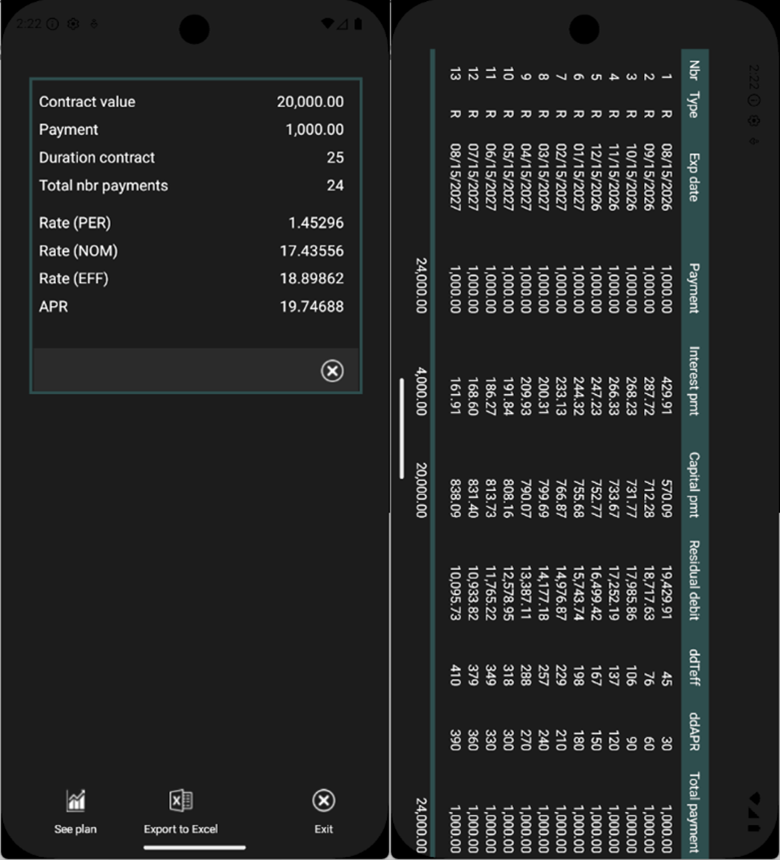This screenshot has width=780, height=860.
Task: Select Total nbr payments value 24
Action: [x=335, y=185]
